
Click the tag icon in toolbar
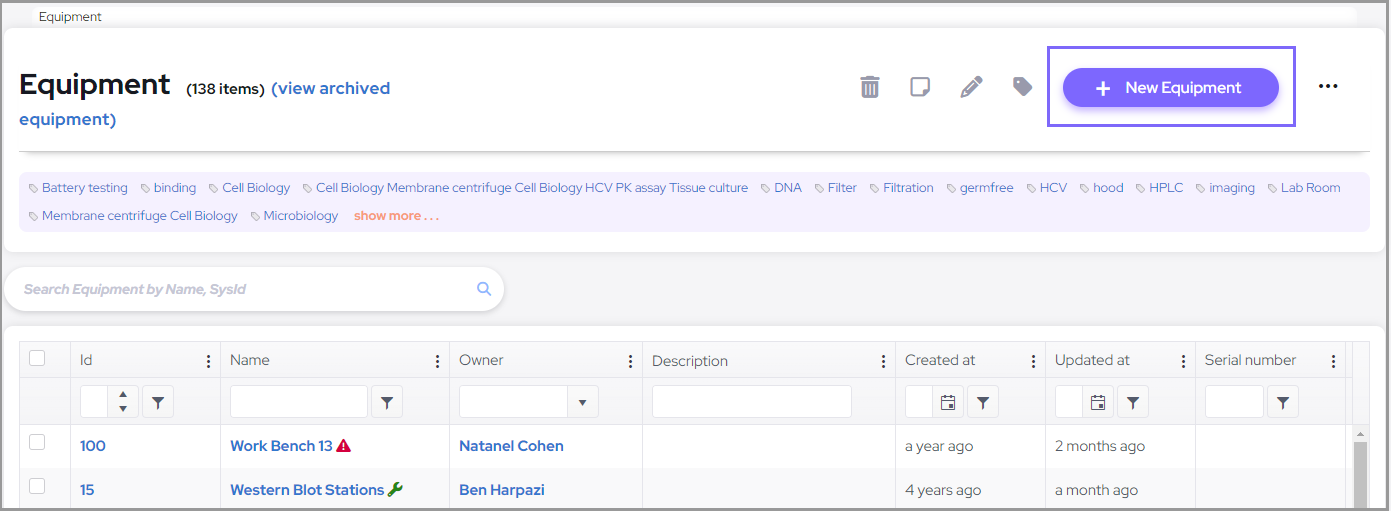click(x=1022, y=87)
